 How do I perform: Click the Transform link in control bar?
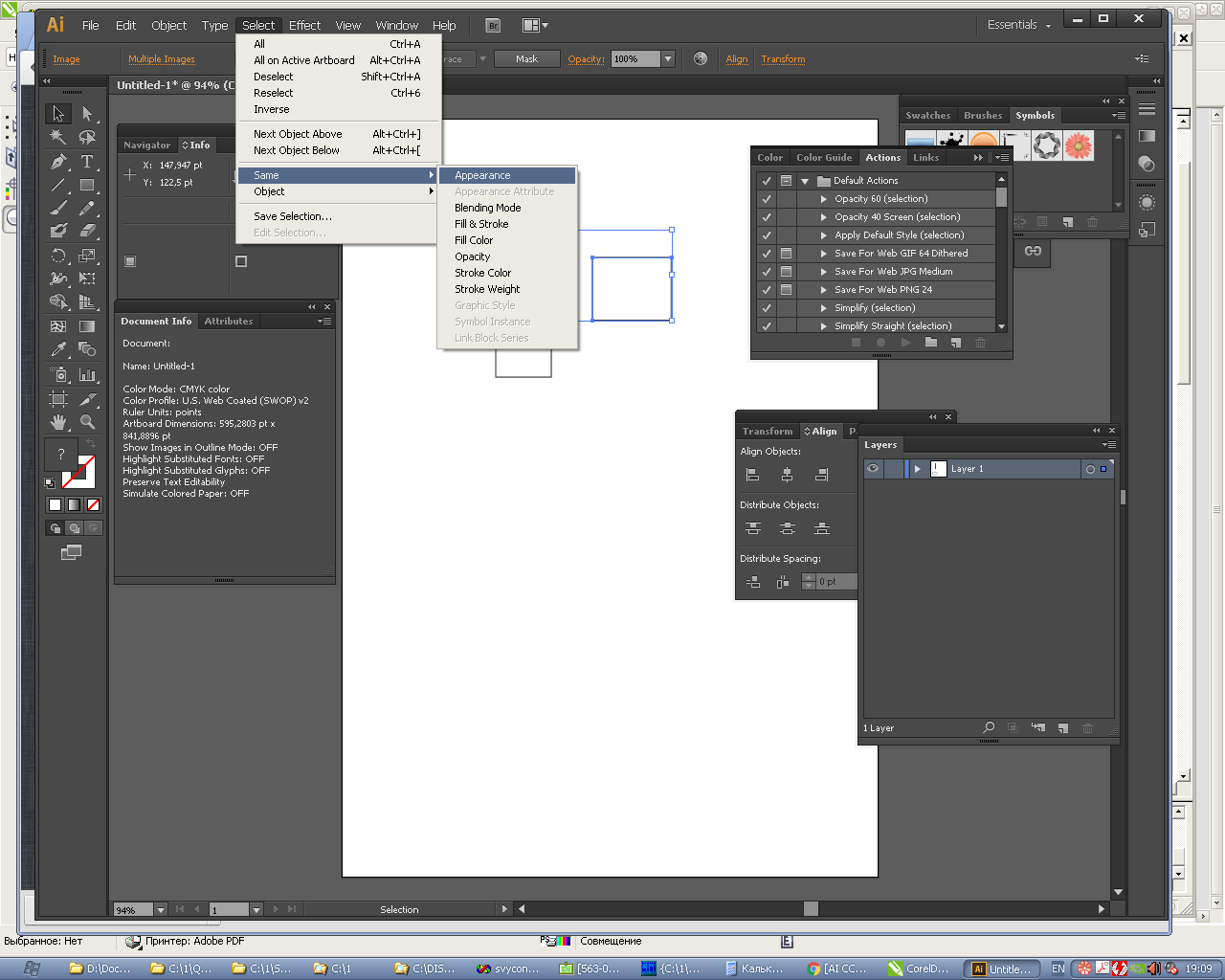coord(783,59)
